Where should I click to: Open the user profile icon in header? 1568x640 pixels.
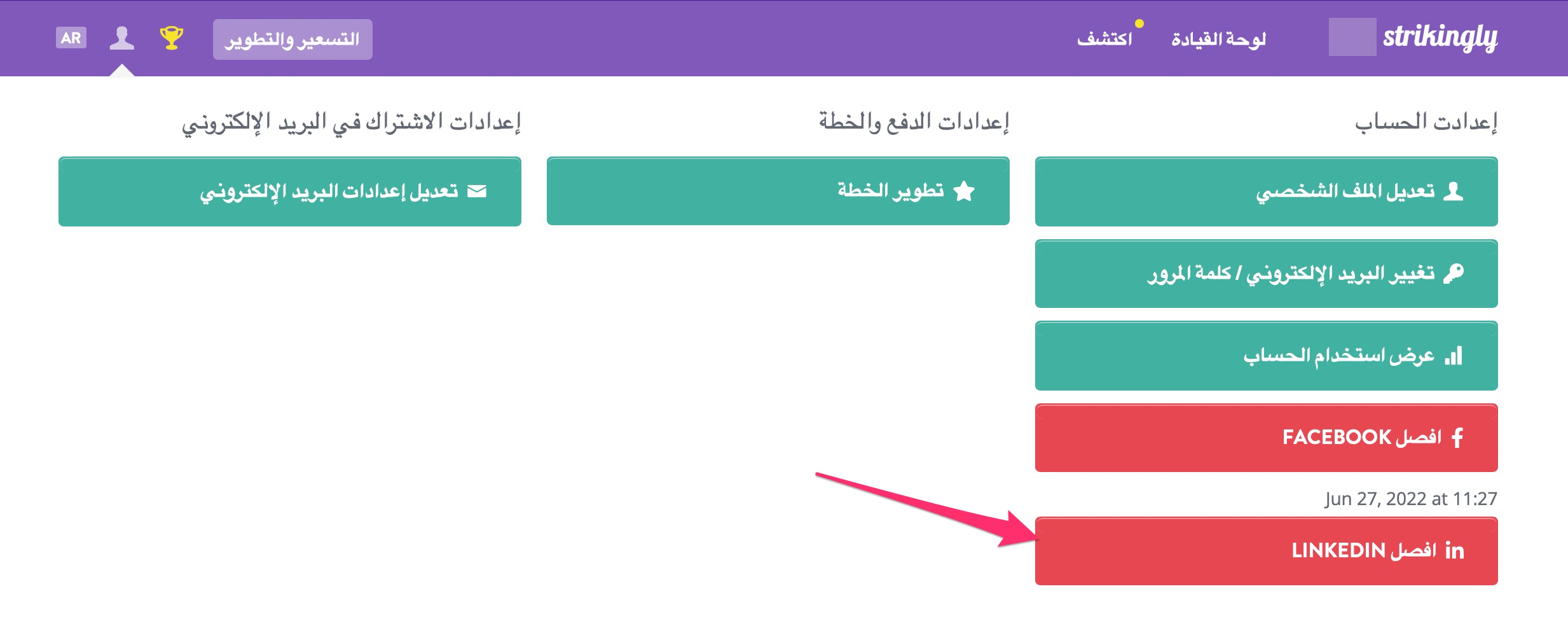pos(121,38)
